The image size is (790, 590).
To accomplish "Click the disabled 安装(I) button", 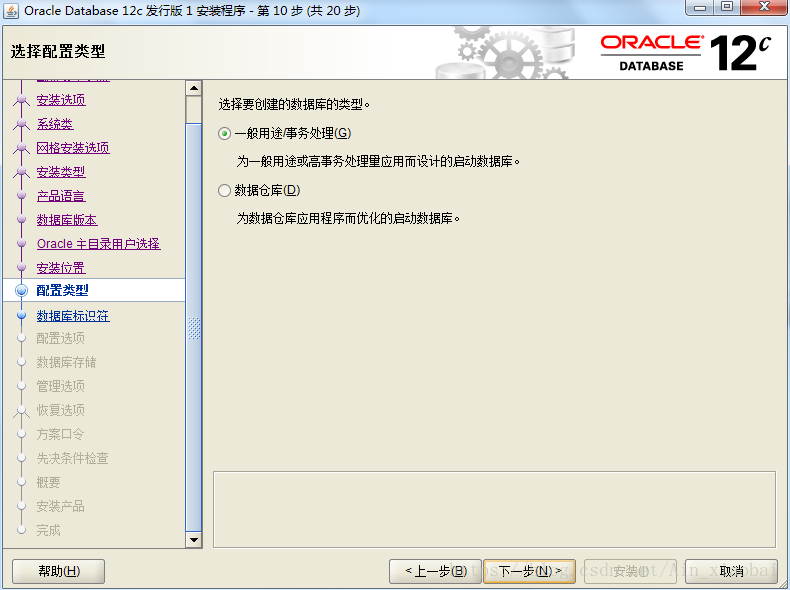I will 630,571.
